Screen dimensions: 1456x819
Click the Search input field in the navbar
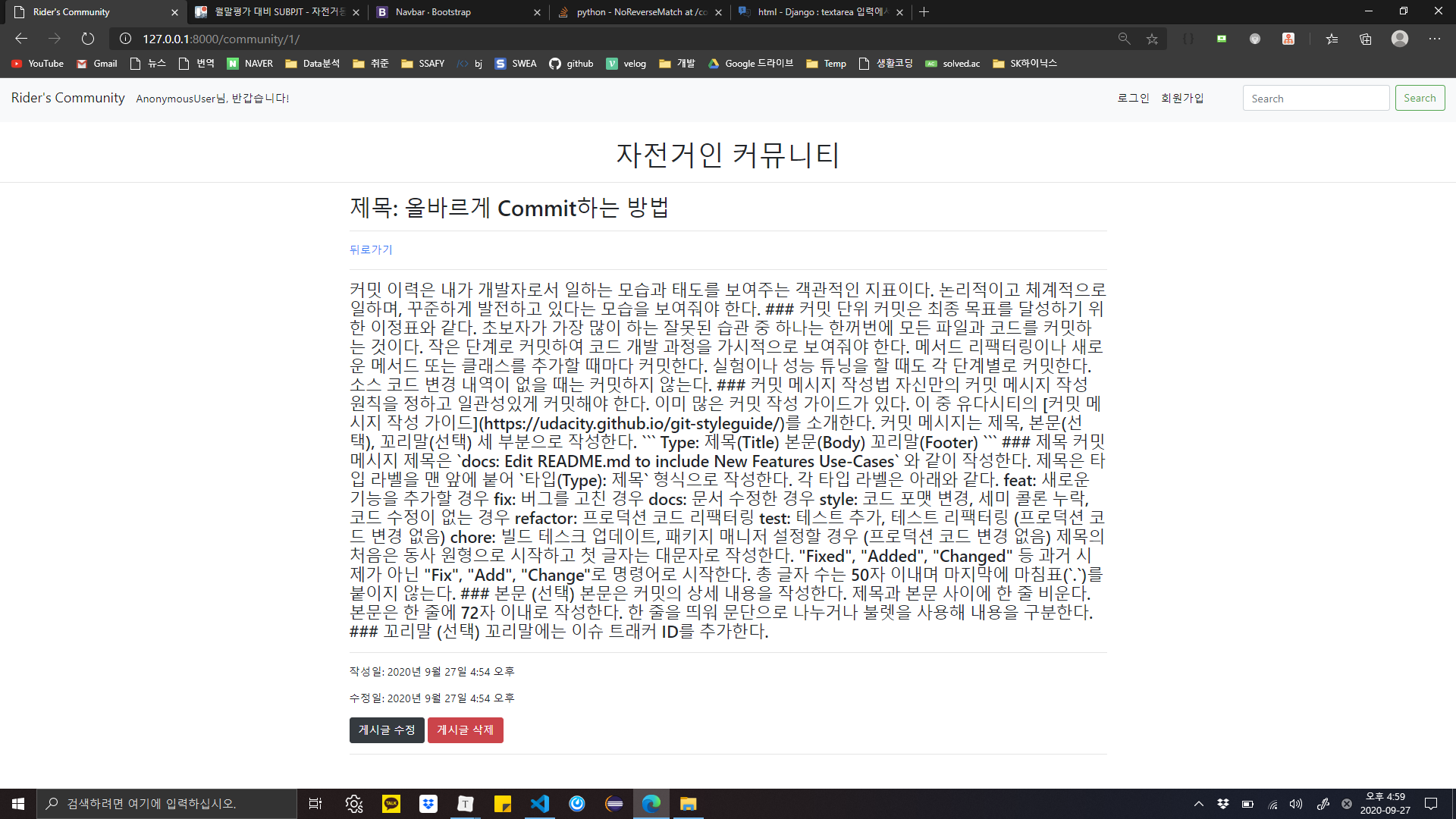click(1316, 99)
